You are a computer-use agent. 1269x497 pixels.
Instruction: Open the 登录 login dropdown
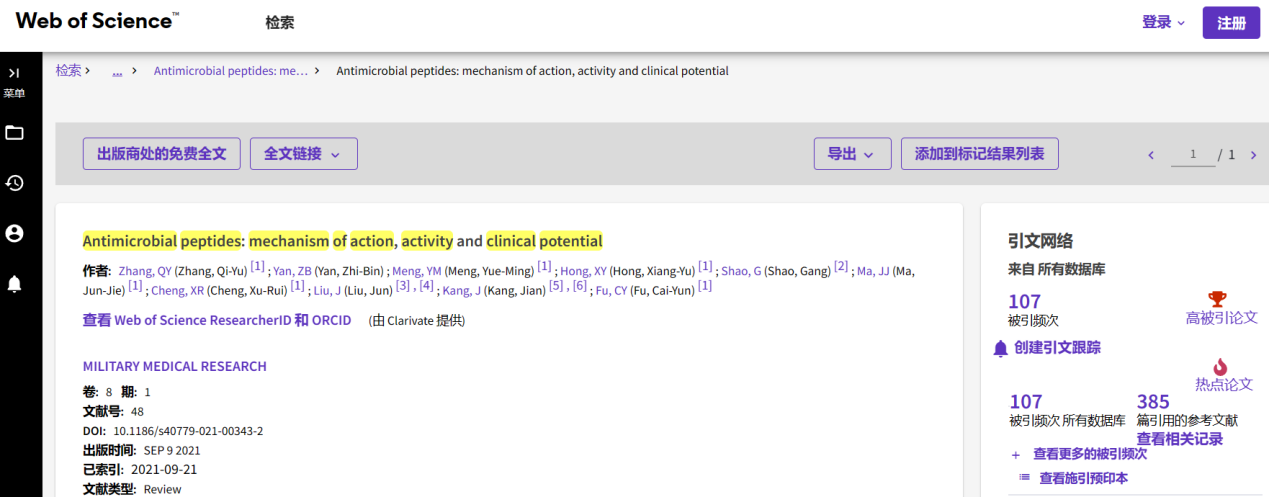coord(1164,22)
